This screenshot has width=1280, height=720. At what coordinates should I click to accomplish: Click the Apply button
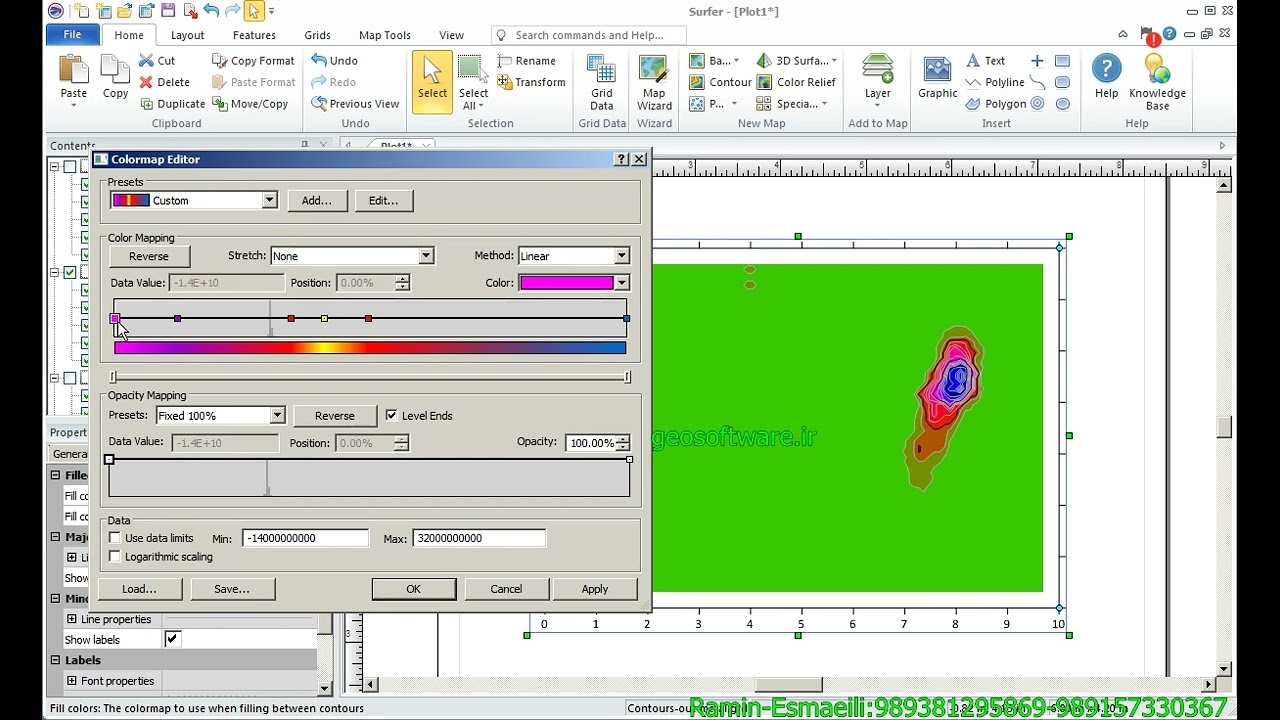pyautogui.click(x=595, y=589)
